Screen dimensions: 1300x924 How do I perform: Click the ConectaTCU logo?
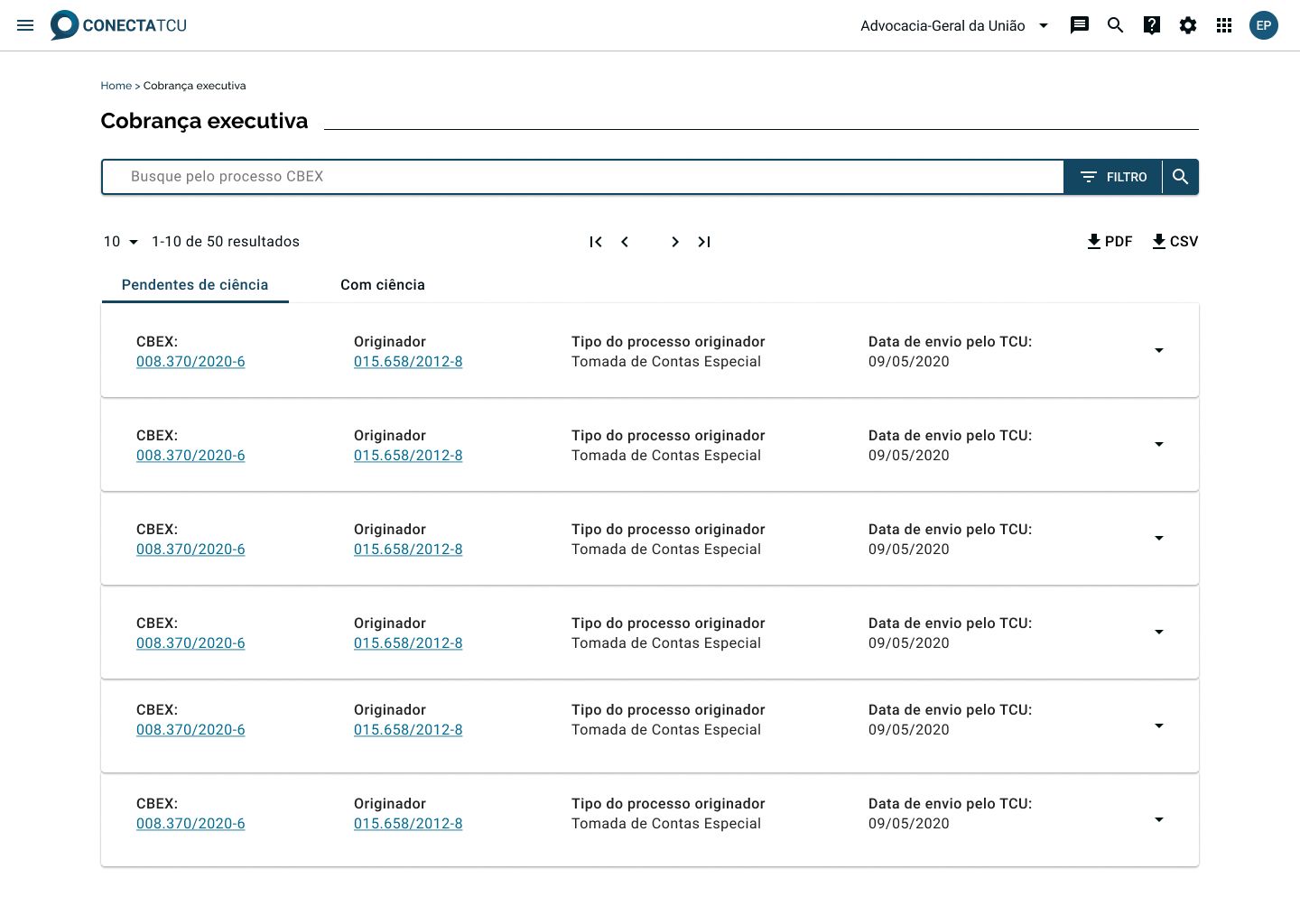[x=119, y=25]
